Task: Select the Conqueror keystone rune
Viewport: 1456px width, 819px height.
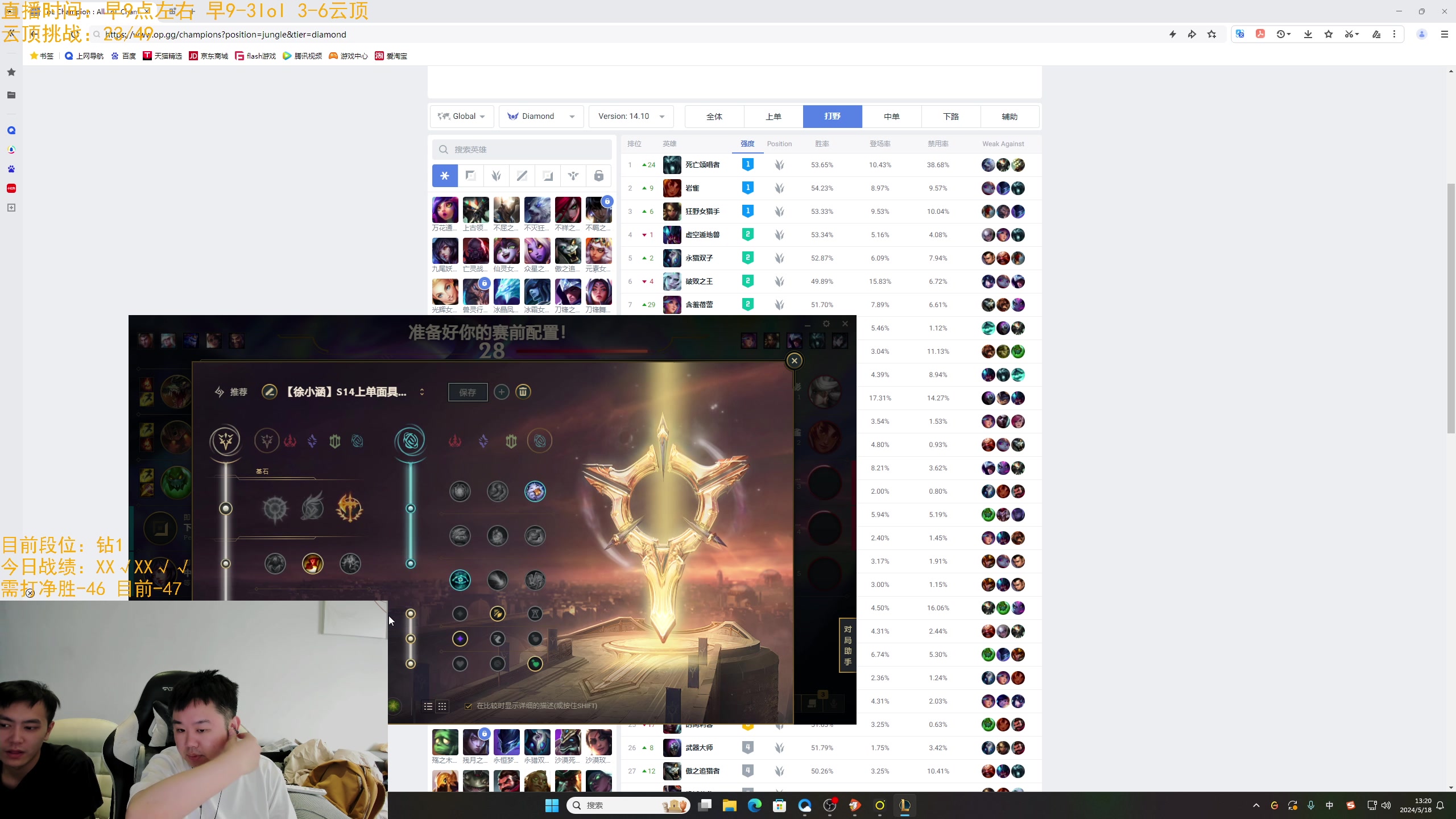Action: pyautogui.click(x=349, y=508)
